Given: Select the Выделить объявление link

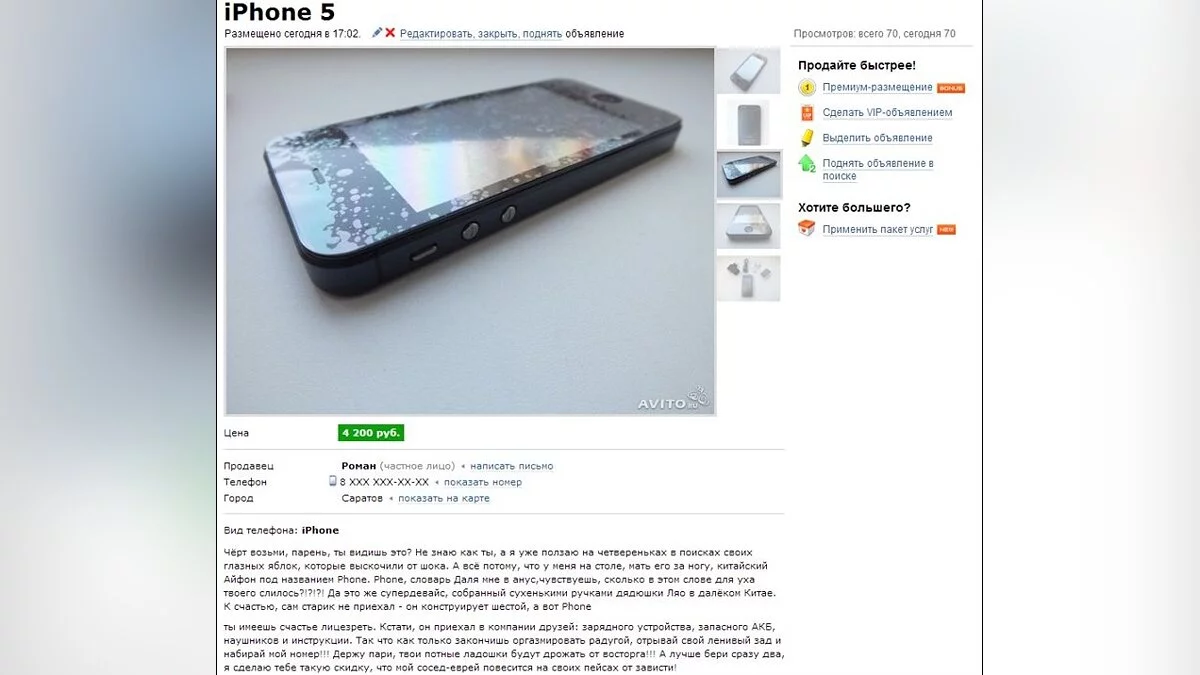Looking at the screenshot, I should [x=877, y=138].
